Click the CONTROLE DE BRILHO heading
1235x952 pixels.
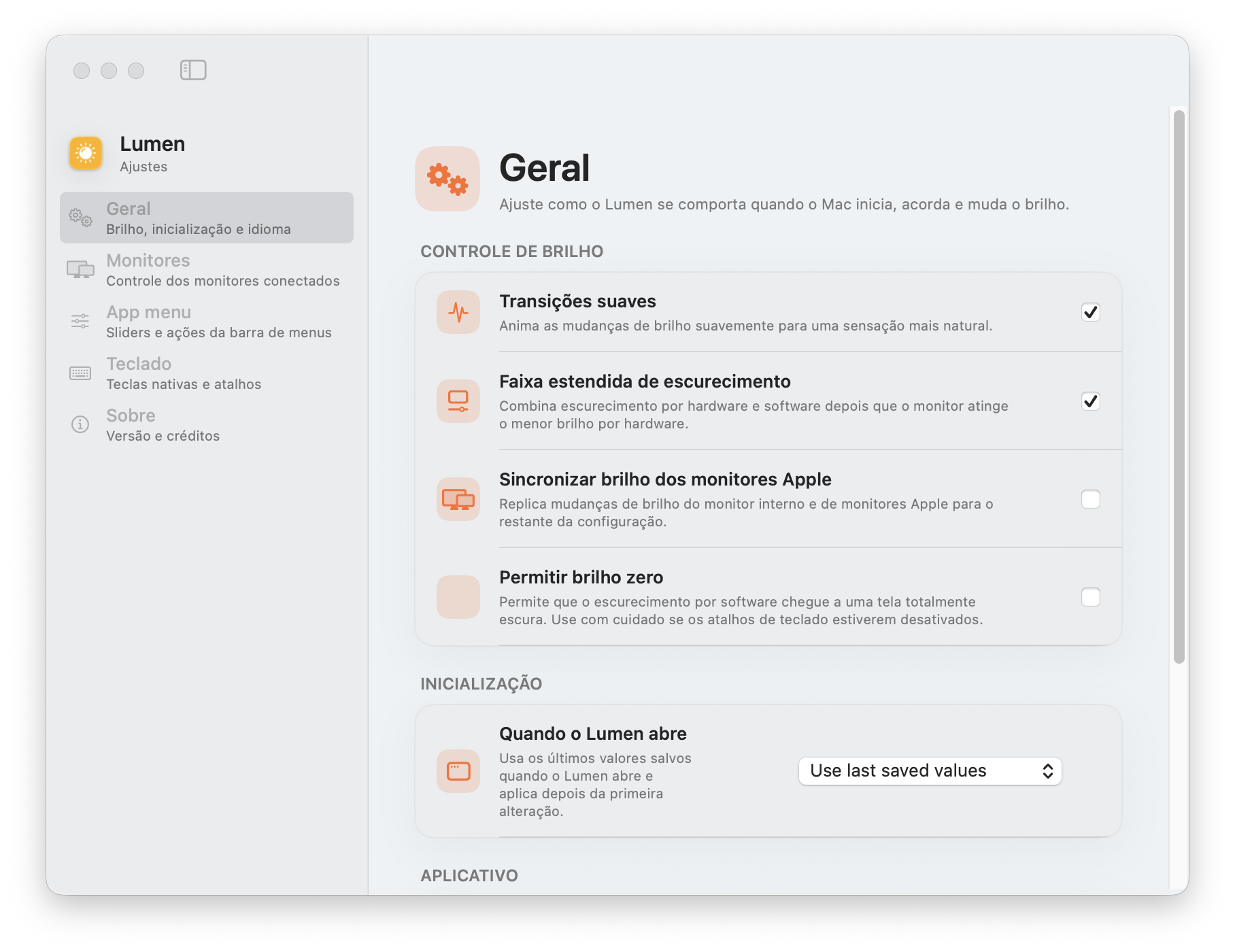(511, 252)
